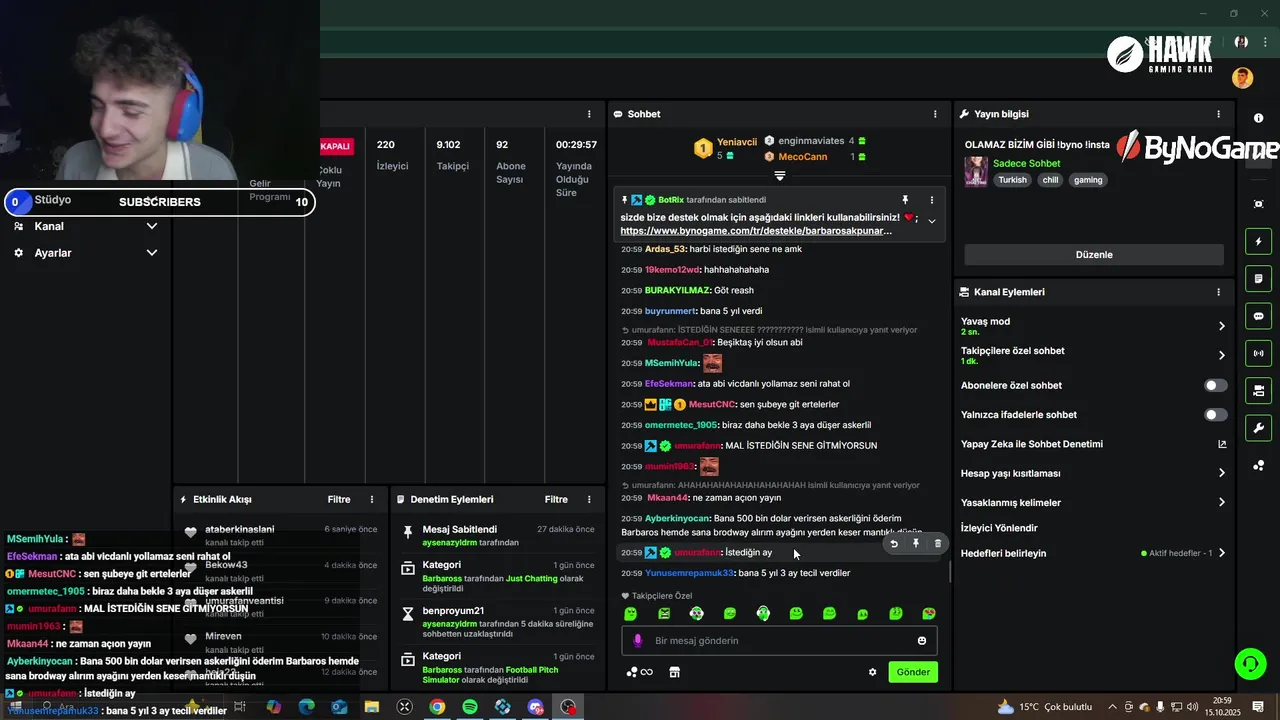Viewport: 1280px width, 720px height.
Task: Open pinned message three-dot menu
Action: coord(932,200)
